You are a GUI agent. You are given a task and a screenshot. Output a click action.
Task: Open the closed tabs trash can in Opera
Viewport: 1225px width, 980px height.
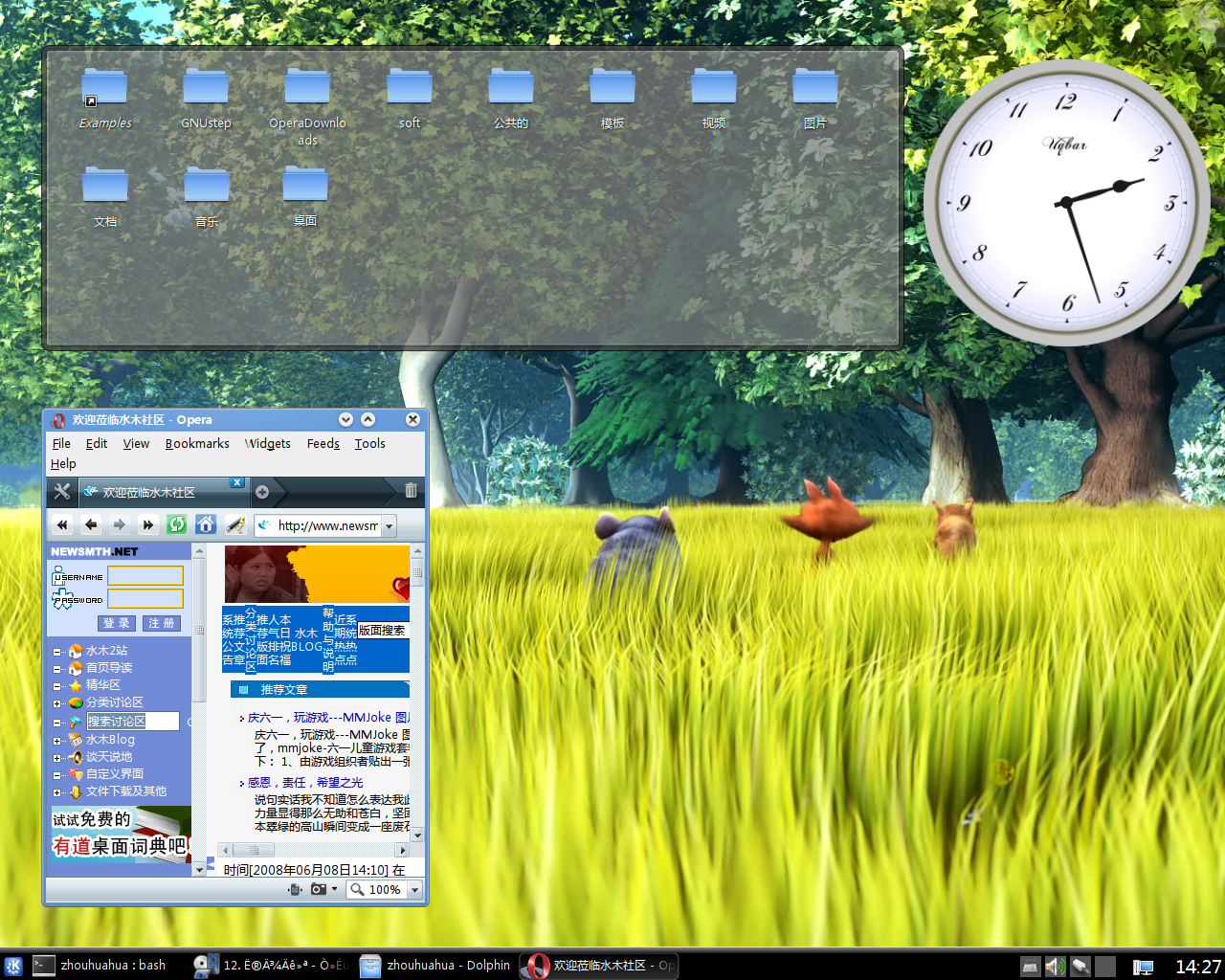tap(411, 490)
